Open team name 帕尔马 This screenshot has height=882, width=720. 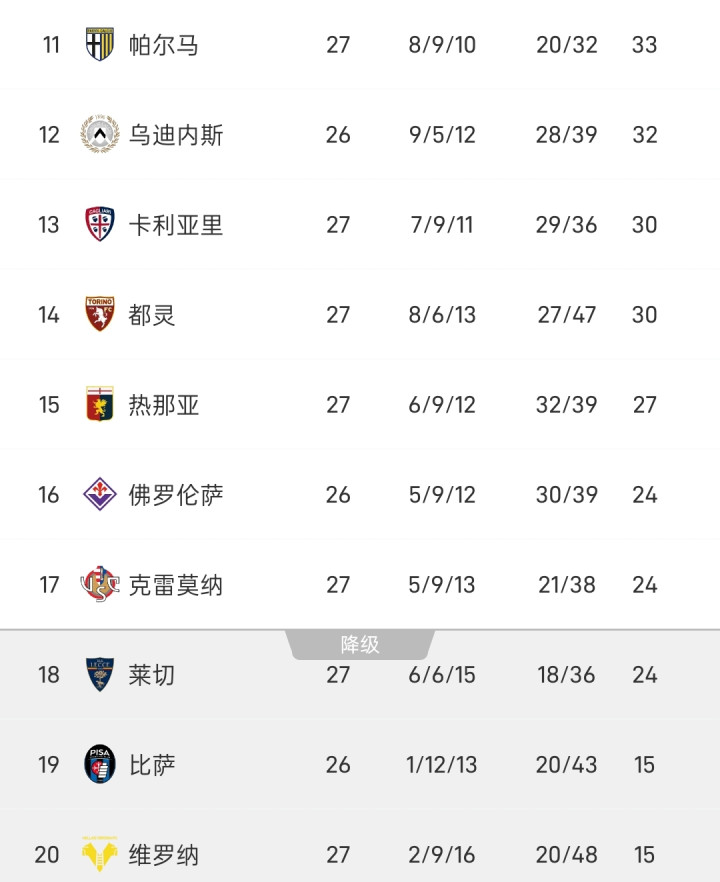(164, 45)
